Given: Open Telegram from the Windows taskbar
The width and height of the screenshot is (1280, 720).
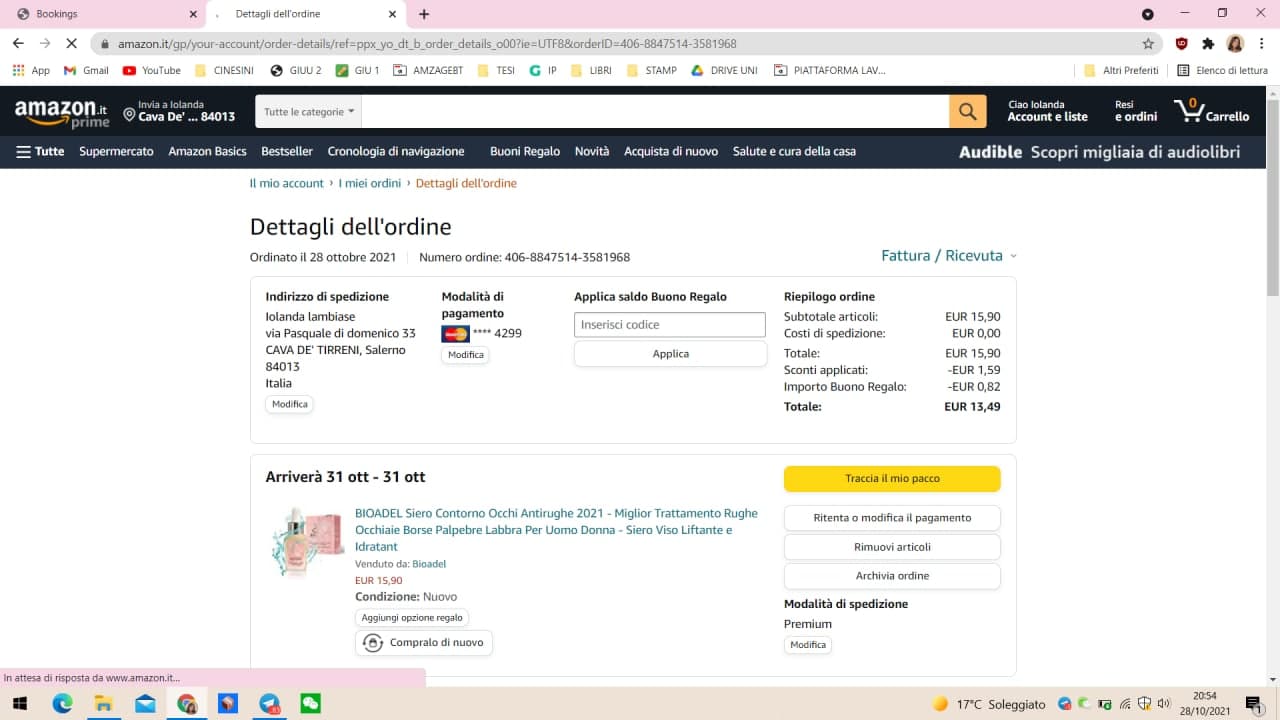Looking at the screenshot, I should pos(270,704).
